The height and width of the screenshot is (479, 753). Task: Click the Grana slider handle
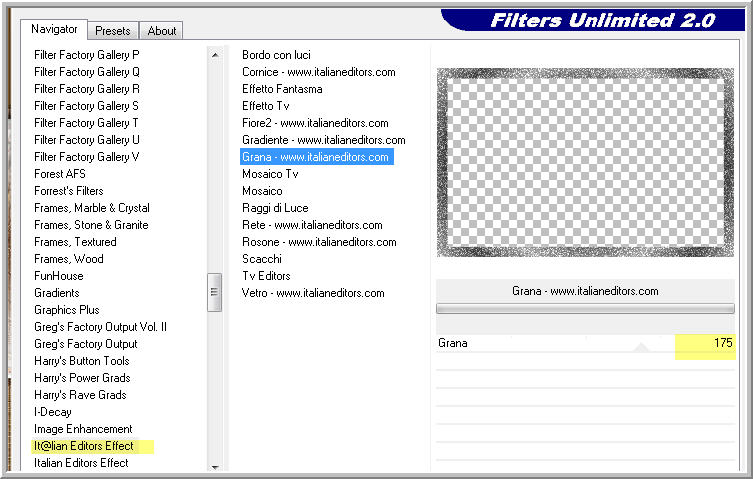(641, 348)
